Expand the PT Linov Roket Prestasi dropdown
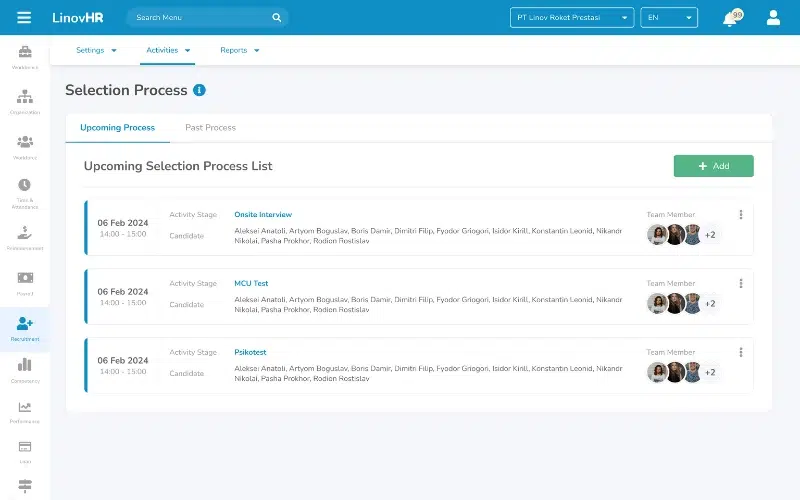This screenshot has height=500, width=800. tap(572, 17)
